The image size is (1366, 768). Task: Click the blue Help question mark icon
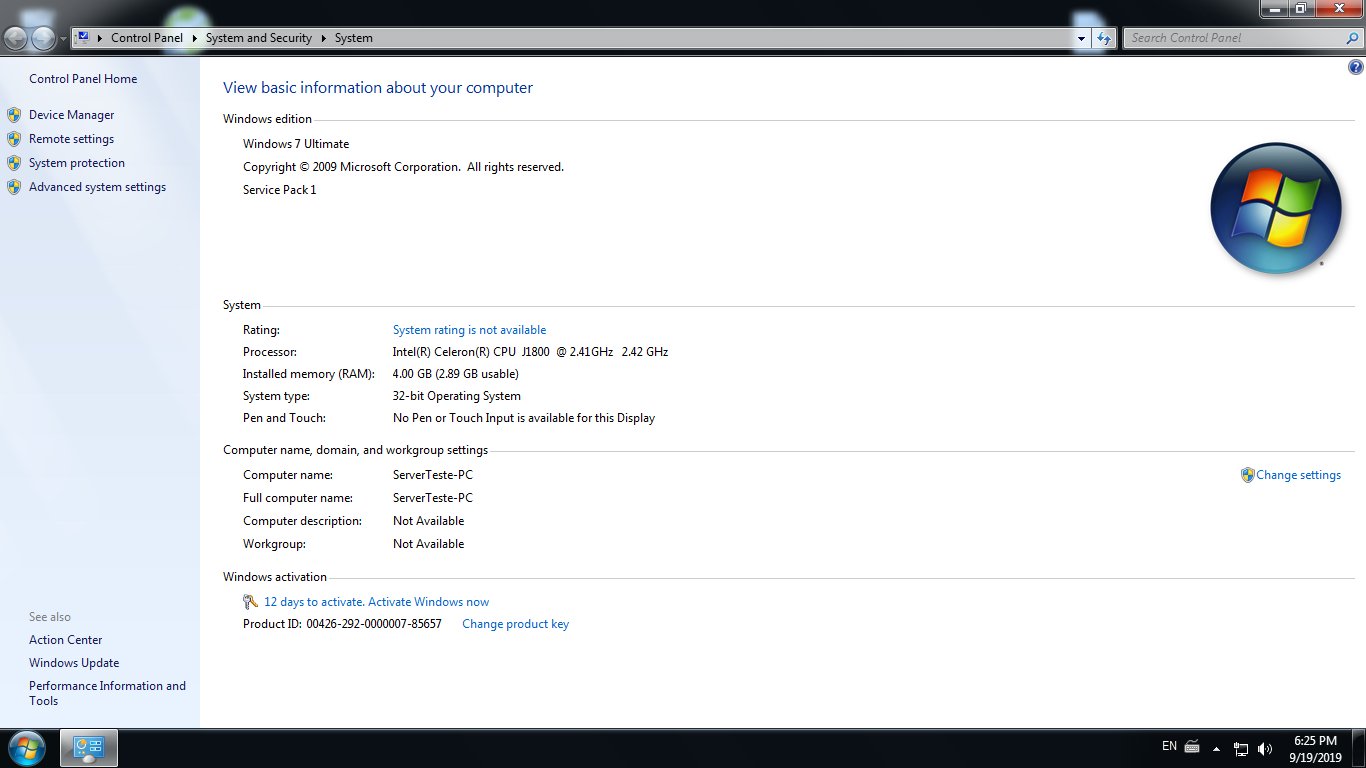(1355, 68)
